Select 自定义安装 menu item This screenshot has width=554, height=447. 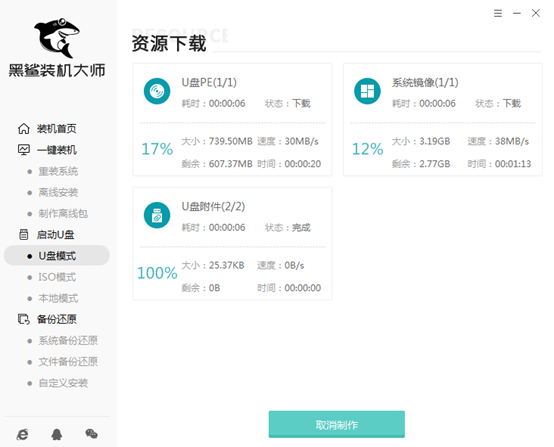(x=63, y=383)
